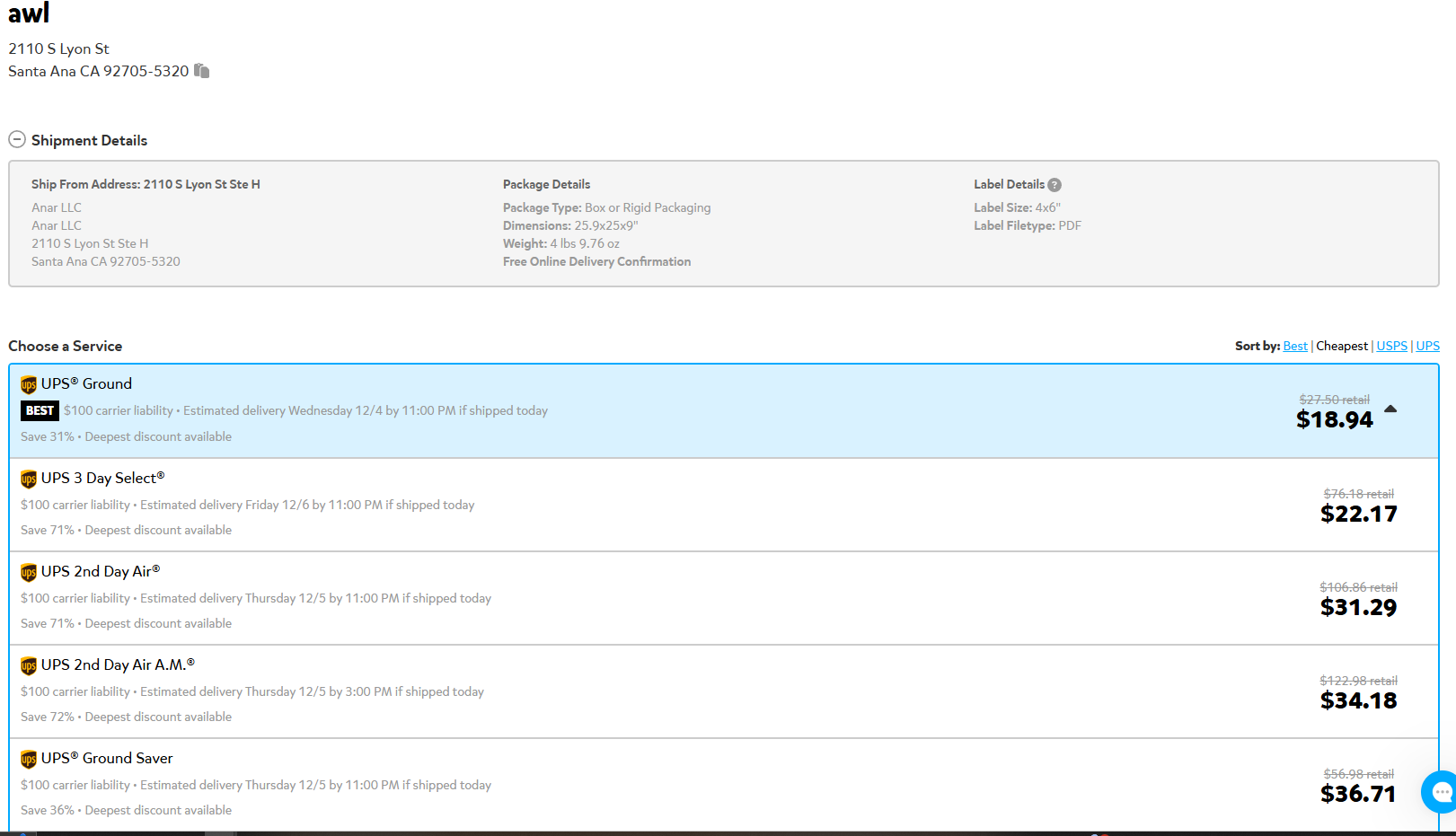
Task: Click the struck-through $106.86 retail price
Action: point(1358,587)
